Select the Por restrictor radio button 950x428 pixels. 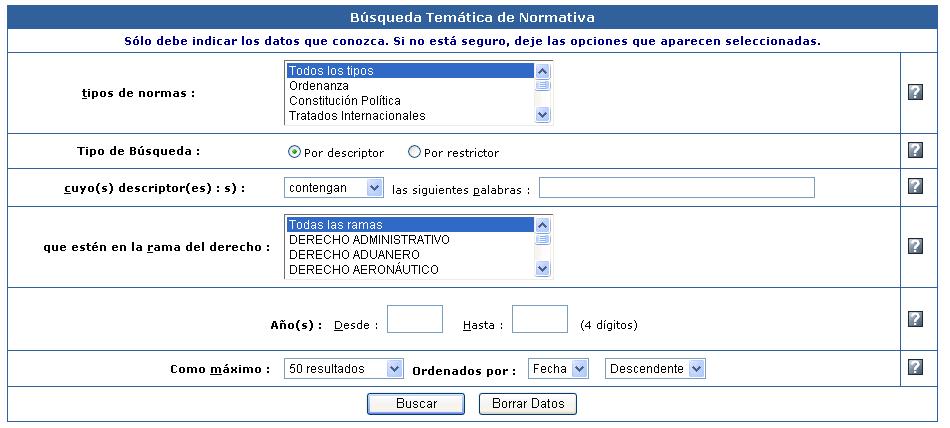(414, 152)
